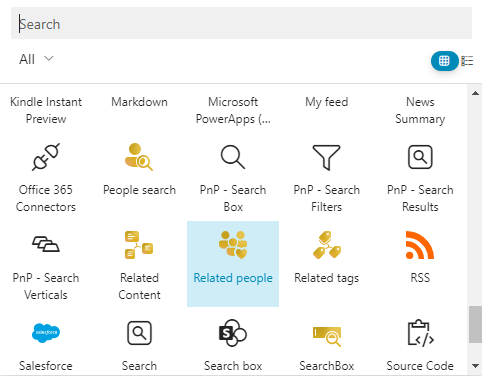Click the web part Search input field
Screen dimensions: 482x376
point(241,23)
